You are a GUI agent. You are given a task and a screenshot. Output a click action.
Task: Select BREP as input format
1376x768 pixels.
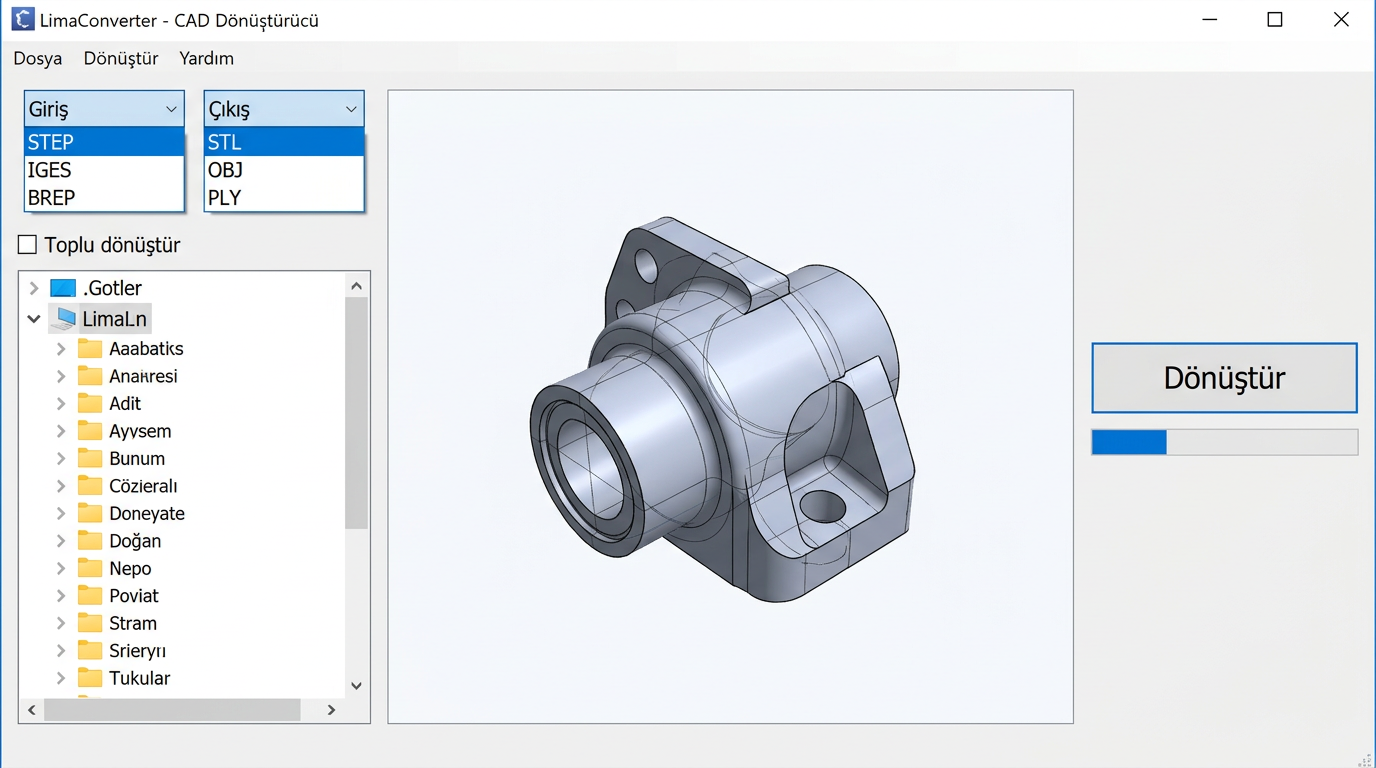tap(104, 197)
